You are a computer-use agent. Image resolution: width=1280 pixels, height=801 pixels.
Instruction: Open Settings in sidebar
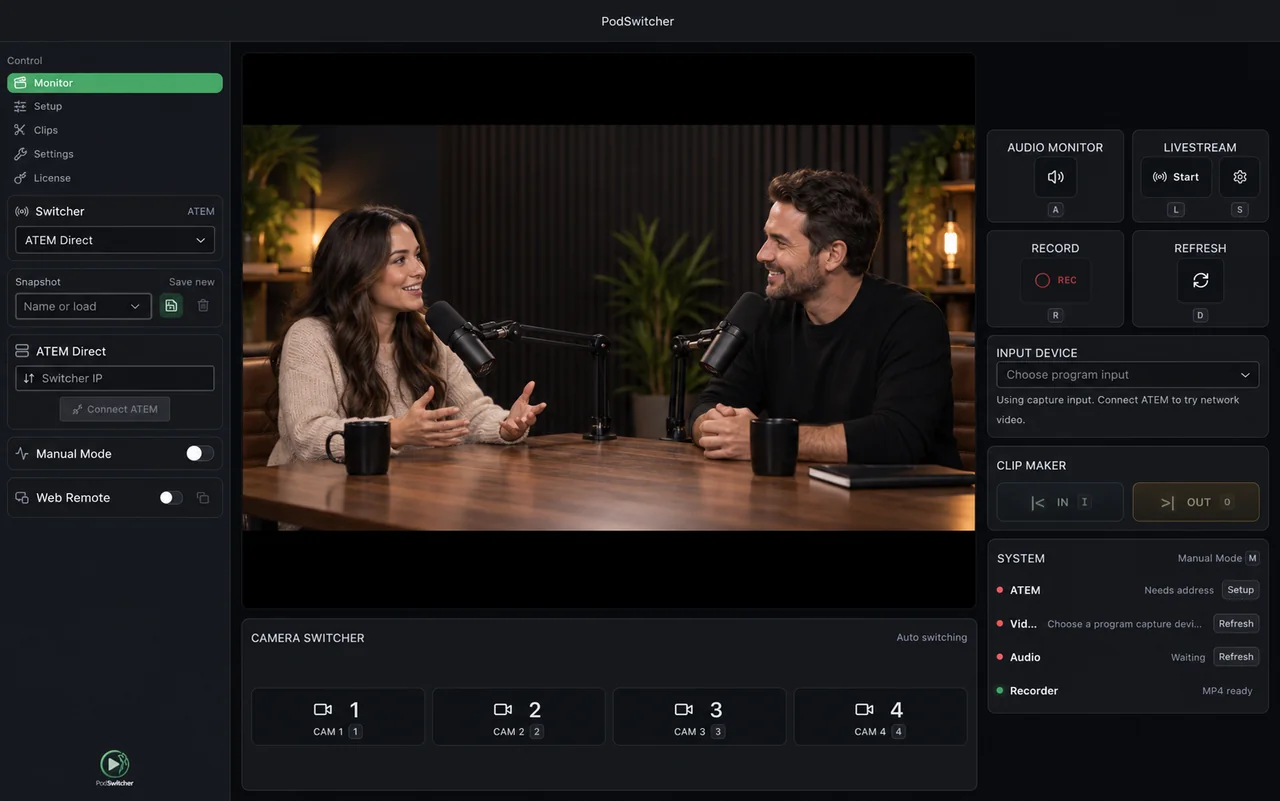coord(115,154)
